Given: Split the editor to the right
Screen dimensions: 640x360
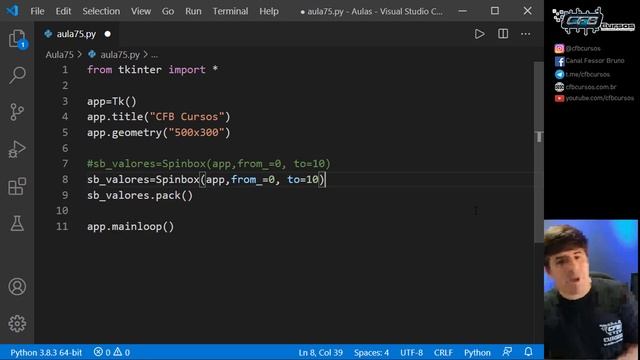Looking at the screenshot, I should point(503,34).
